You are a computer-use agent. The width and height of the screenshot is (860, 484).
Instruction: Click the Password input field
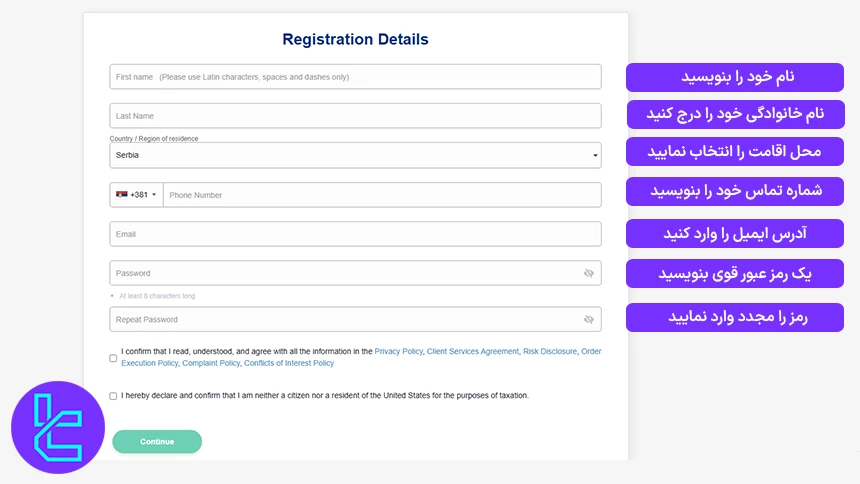pos(340,273)
